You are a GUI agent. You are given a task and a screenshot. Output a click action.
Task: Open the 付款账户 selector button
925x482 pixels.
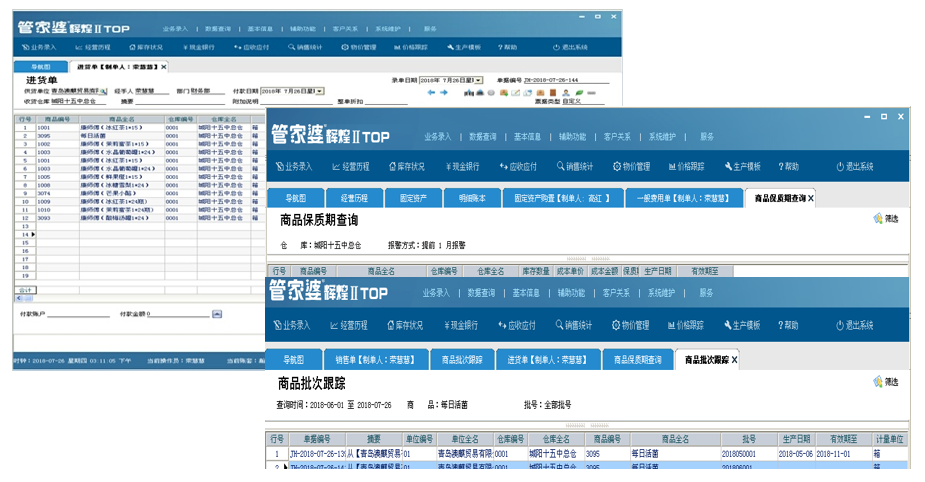(217, 314)
